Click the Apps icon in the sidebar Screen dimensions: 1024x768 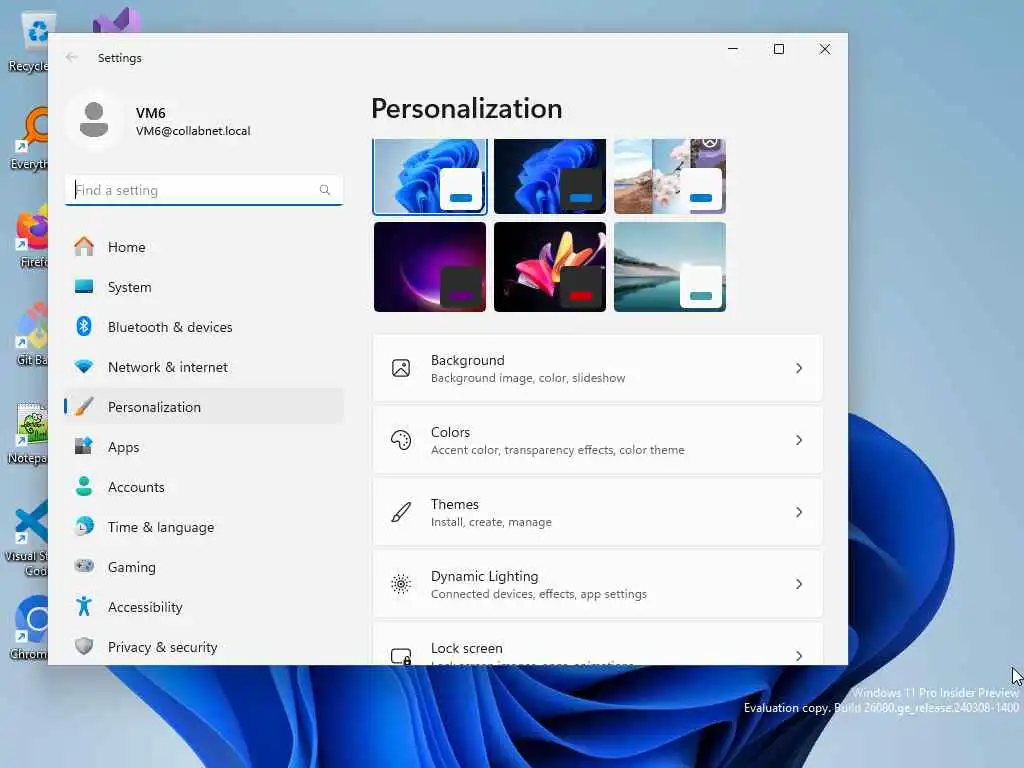click(84, 447)
